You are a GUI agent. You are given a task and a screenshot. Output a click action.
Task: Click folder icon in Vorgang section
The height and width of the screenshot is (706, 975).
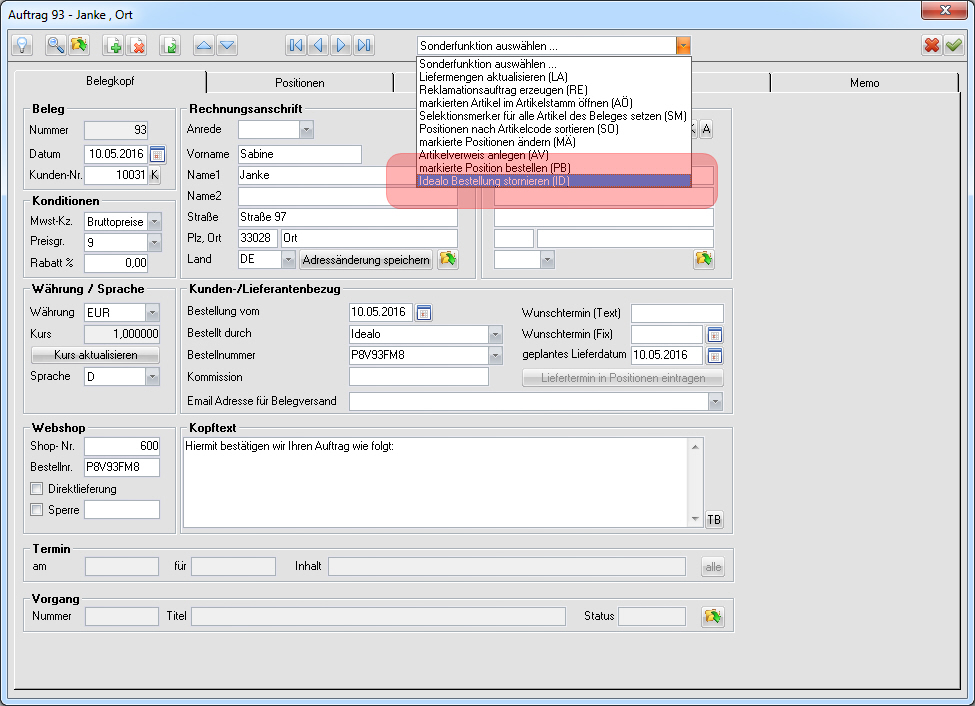713,616
